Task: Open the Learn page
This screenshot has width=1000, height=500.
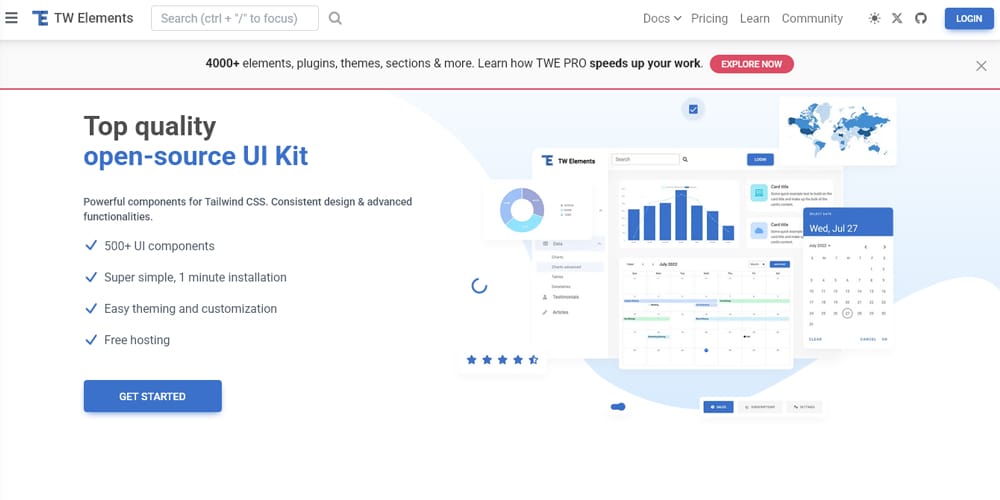Action: [754, 18]
